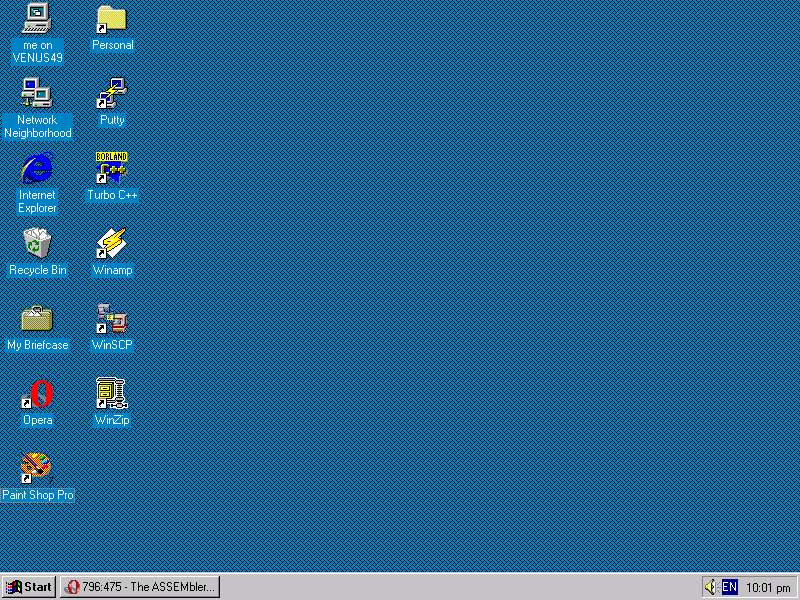The image size is (800, 600).
Task: Select the 'me on VENUS49' computer icon
Action: click(x=37, y=18)
